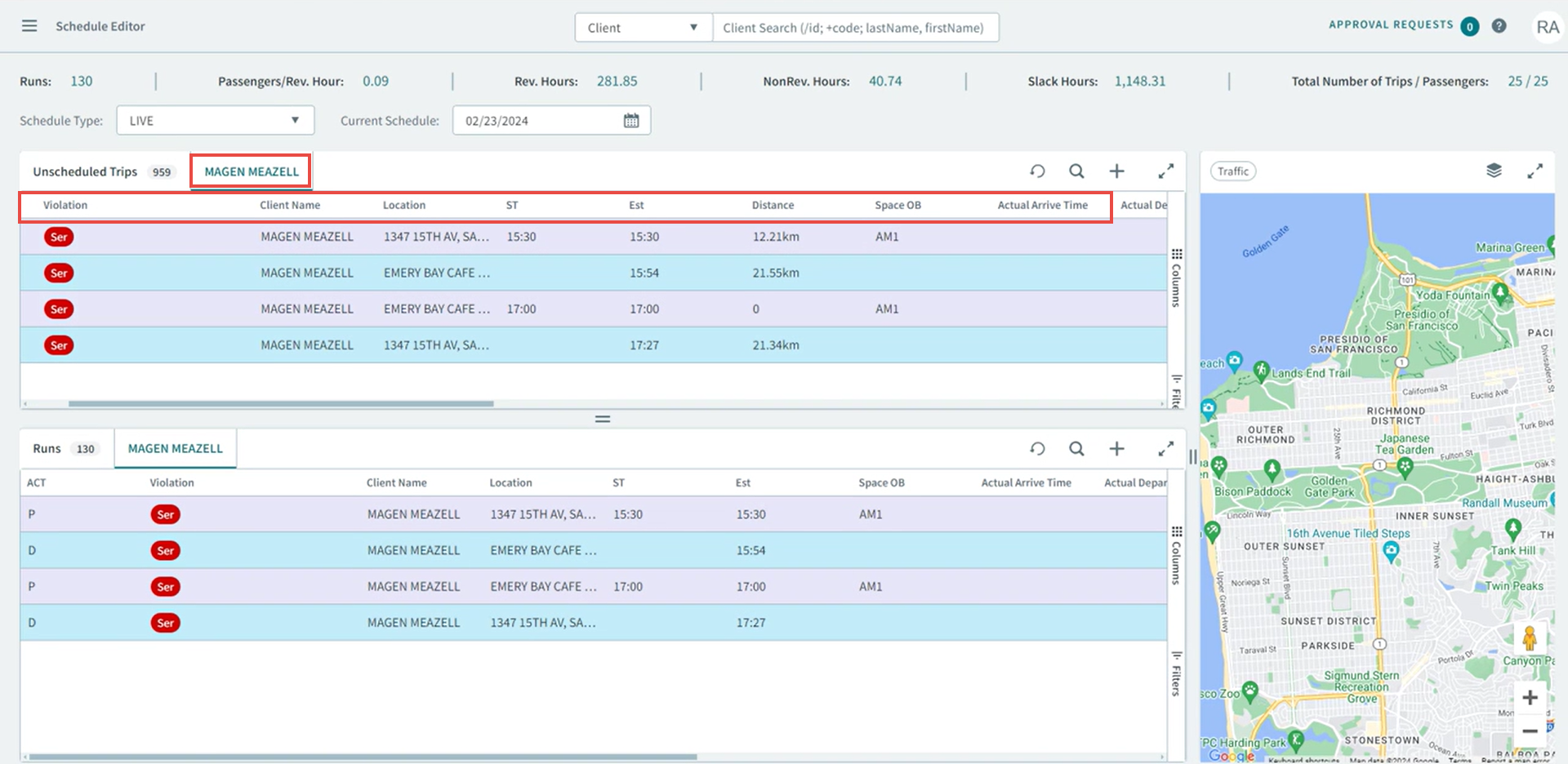Open the hamburger navigation menu

[x=29, y=25]
